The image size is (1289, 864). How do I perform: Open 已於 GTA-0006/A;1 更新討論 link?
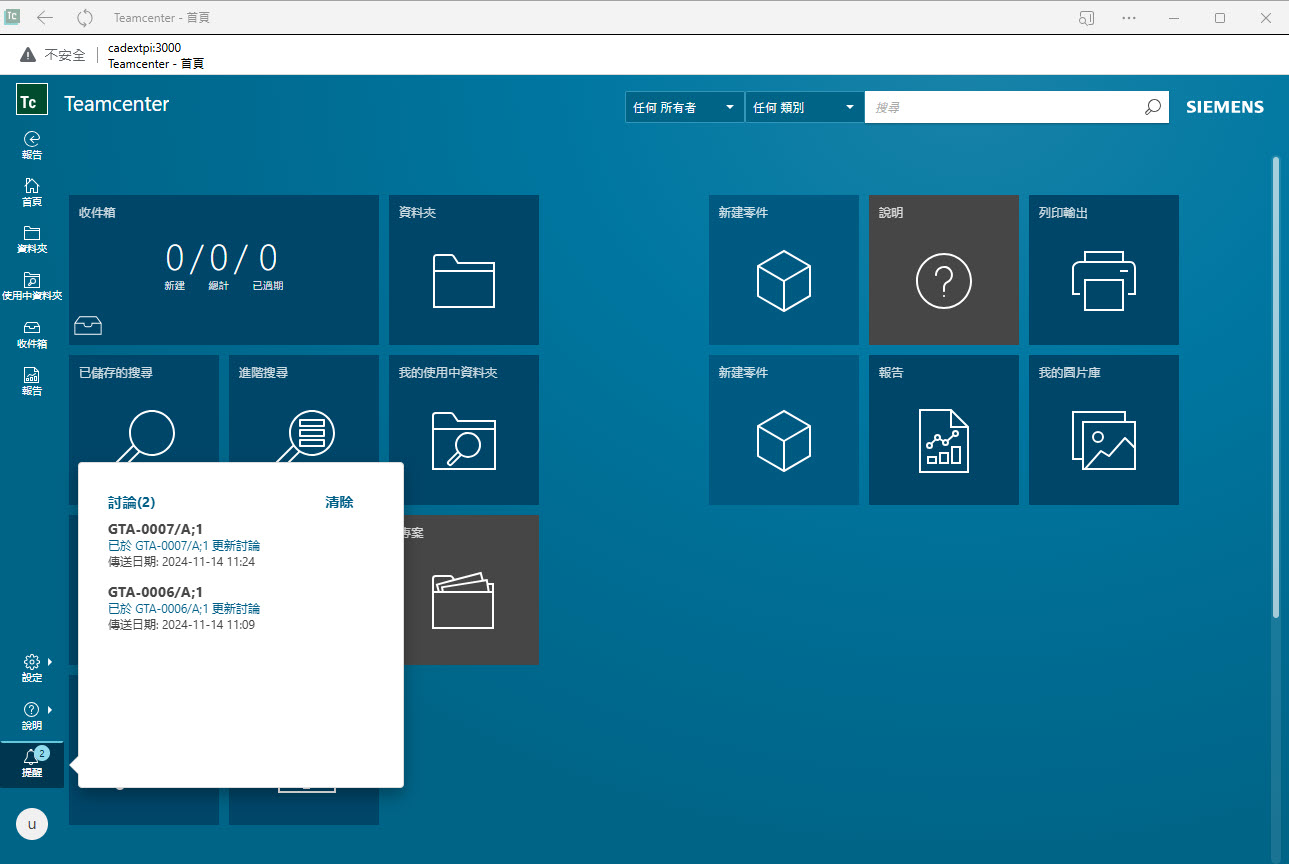pyautogui.click(x=184, y=609)
